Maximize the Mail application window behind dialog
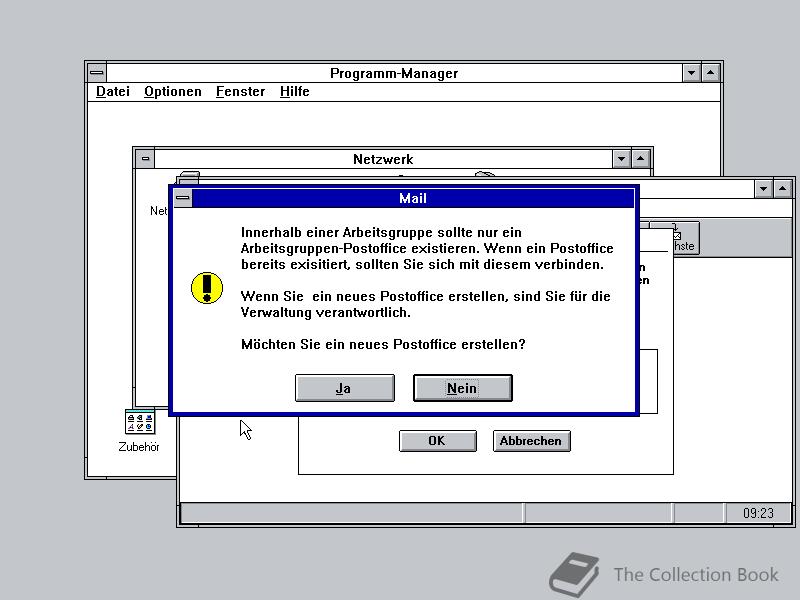 tap(783, 189)
